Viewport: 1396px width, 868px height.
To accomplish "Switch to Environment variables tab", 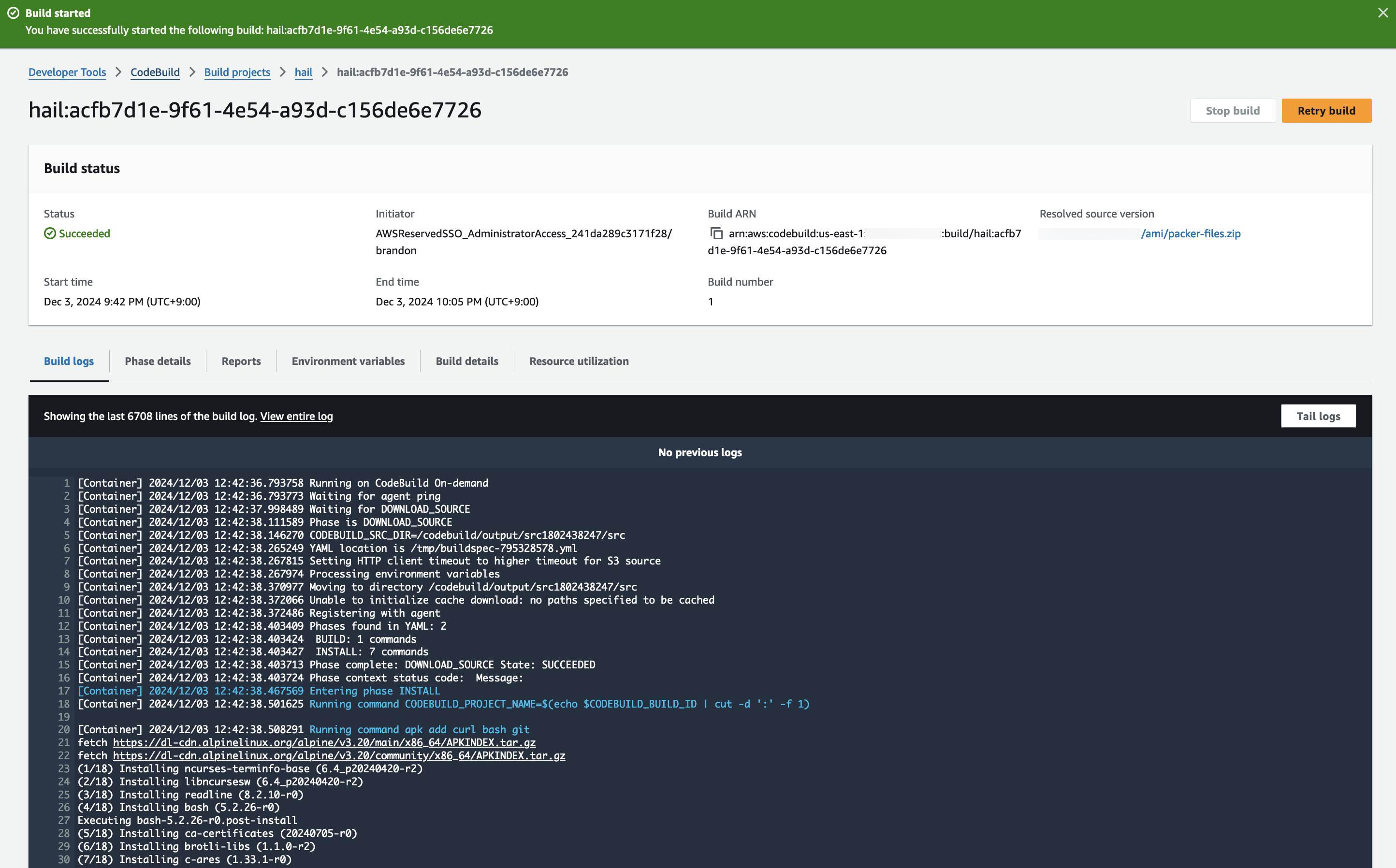I will coord(348,361).
